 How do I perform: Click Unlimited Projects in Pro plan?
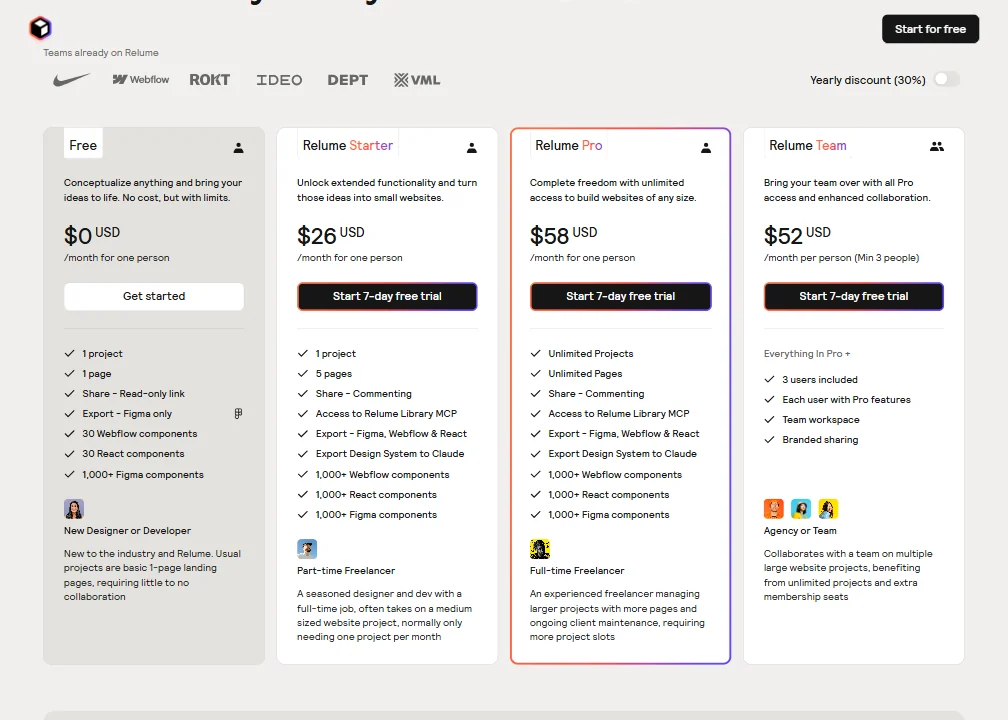coord(591,354)
